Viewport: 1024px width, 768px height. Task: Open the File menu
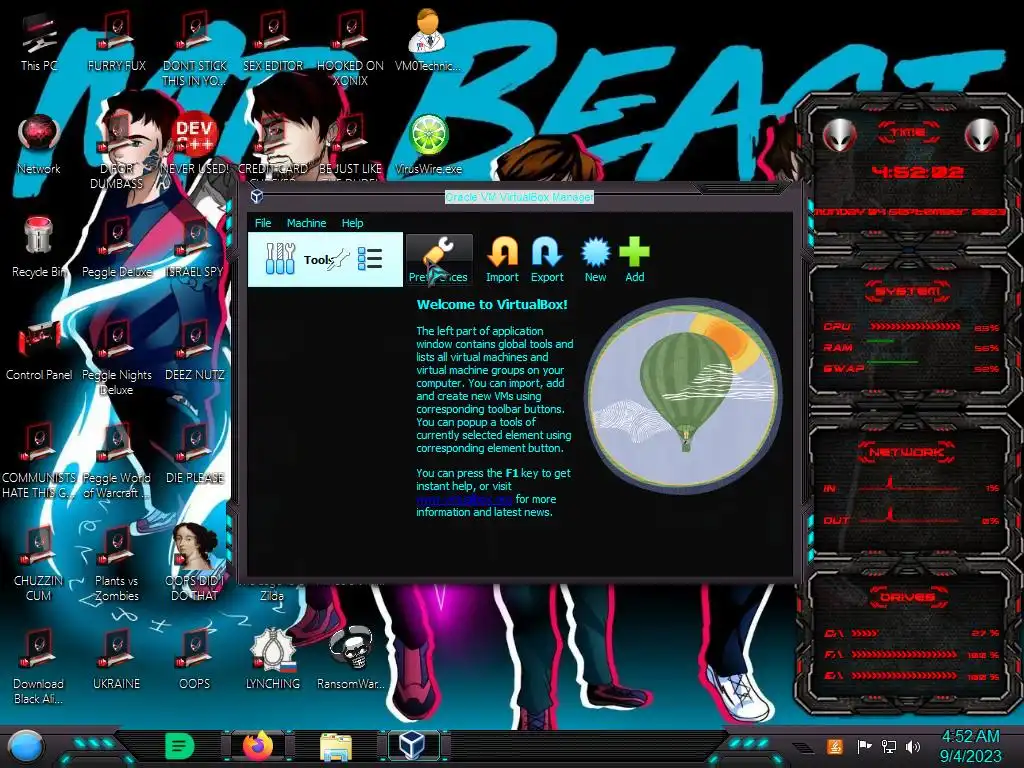click(x=263, y=223)
